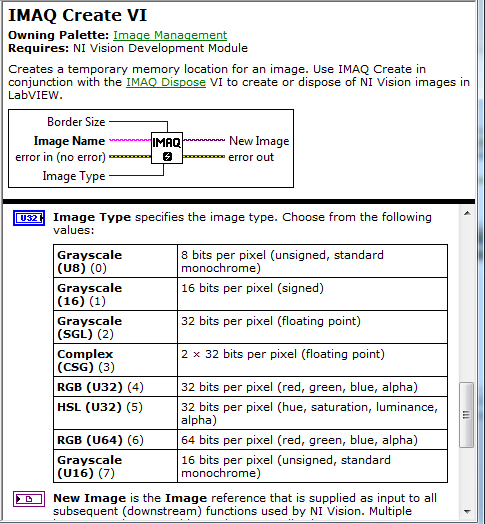Screen dimensions: 485x524
Task: Select the HSL (U32) (5) table cell
Action: tap(115, 413)
